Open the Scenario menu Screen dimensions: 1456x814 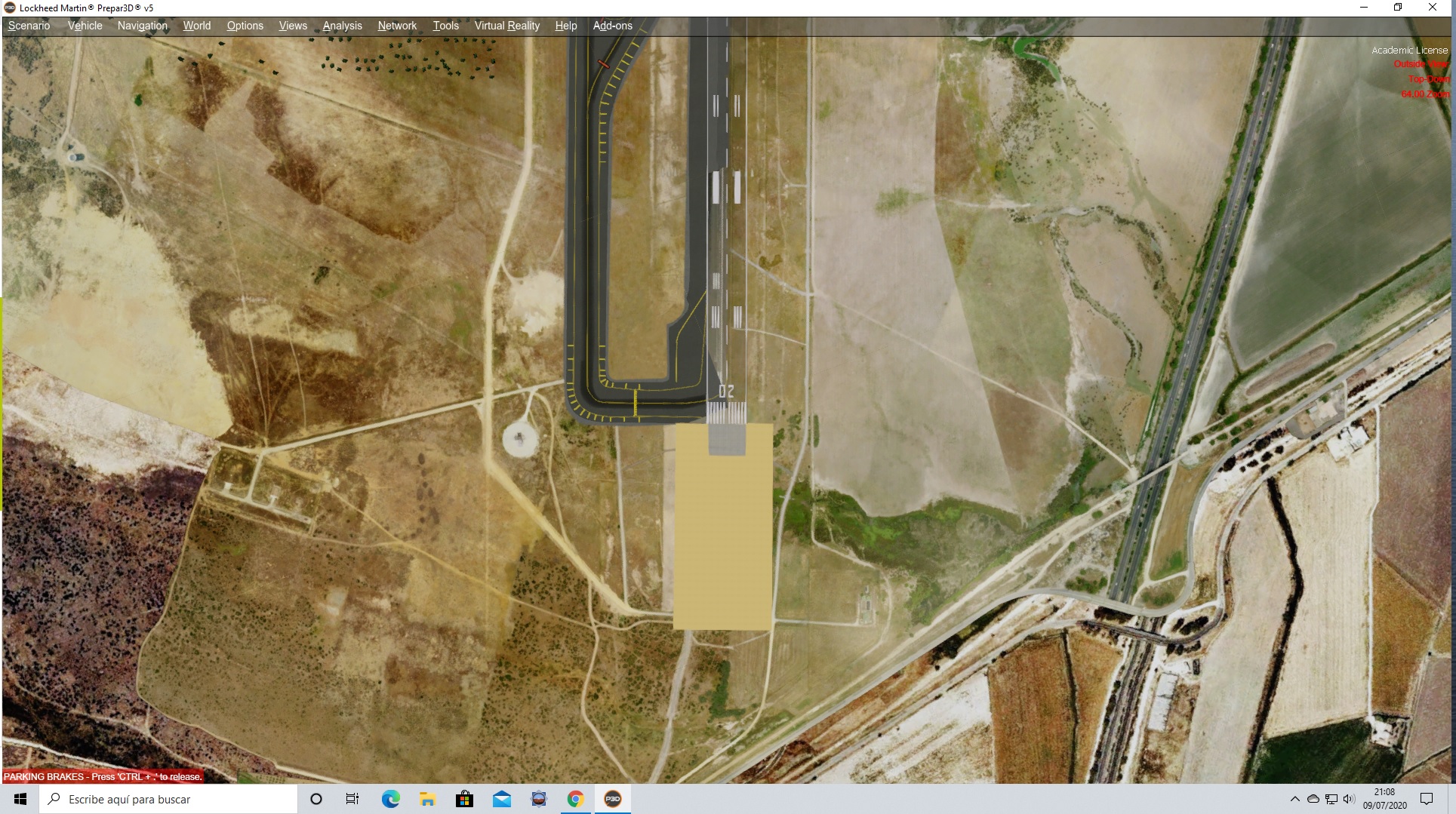[29, 26]
